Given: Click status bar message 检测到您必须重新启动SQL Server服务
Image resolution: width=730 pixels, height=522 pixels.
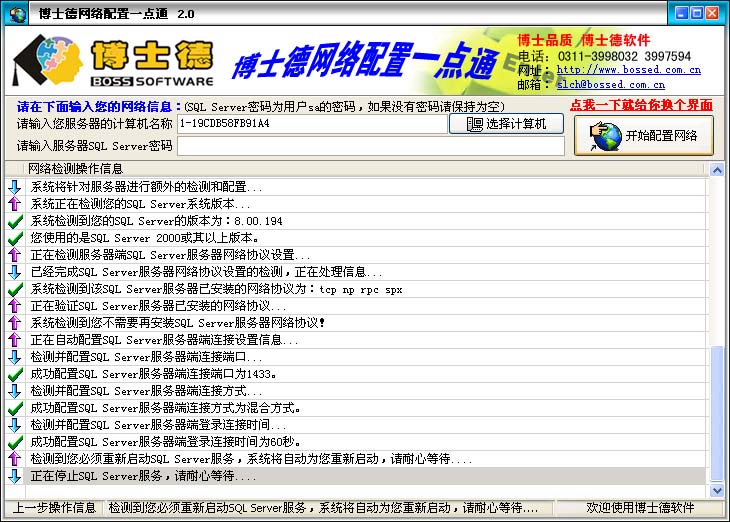Looking at the screenshot, I should (x=323, y=508).
